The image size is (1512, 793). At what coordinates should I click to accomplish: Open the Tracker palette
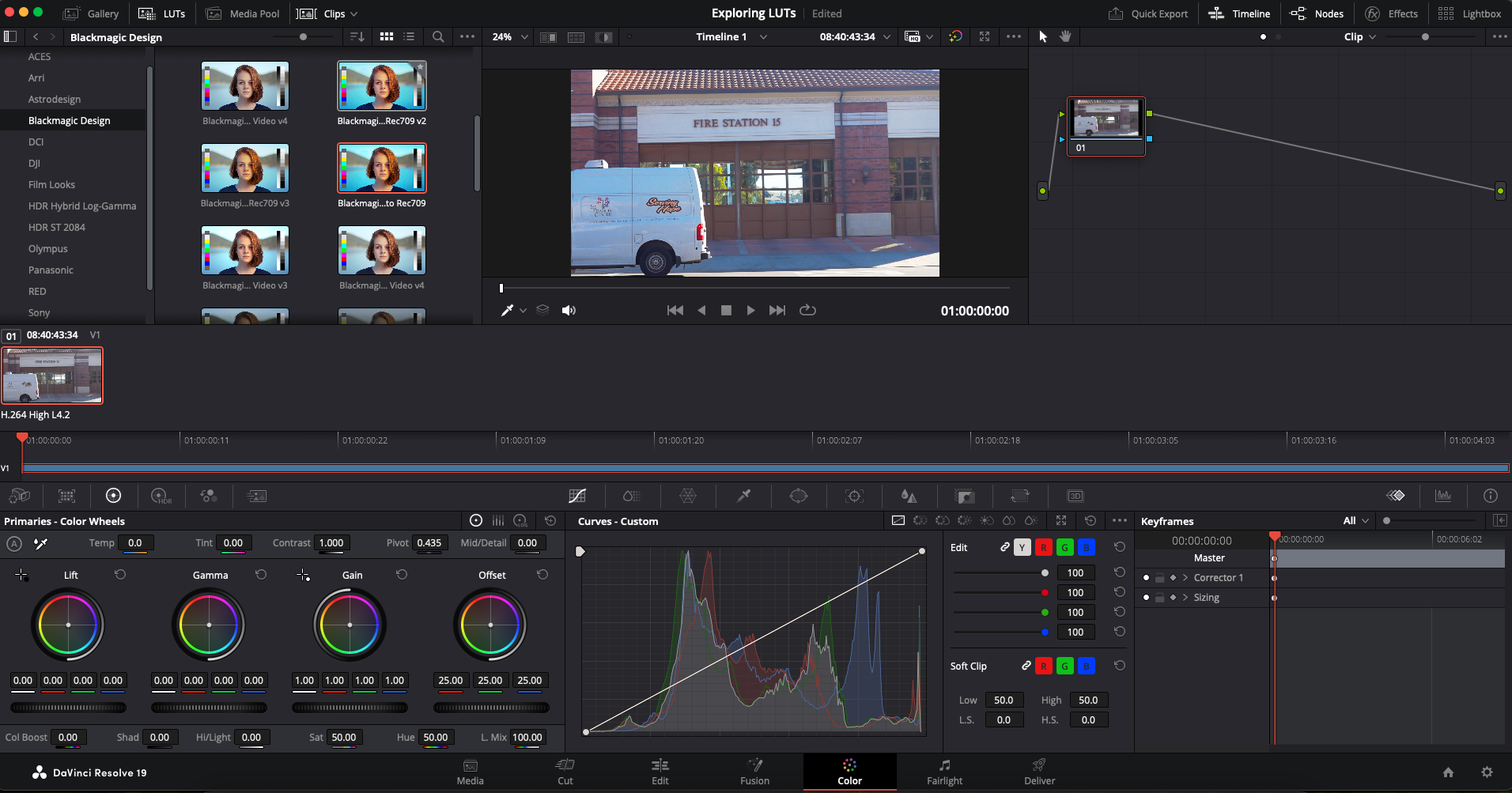click(x=854, y=496)
